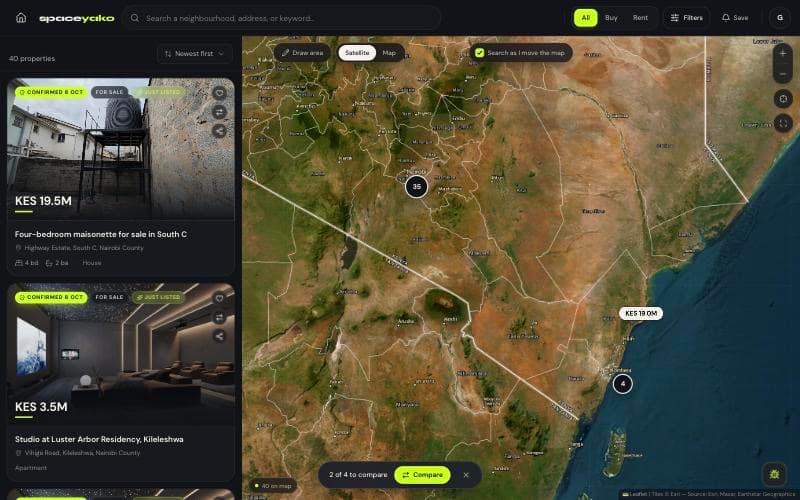
Task: Switch to the Rent tab
Action: click(x=640, y=18)
